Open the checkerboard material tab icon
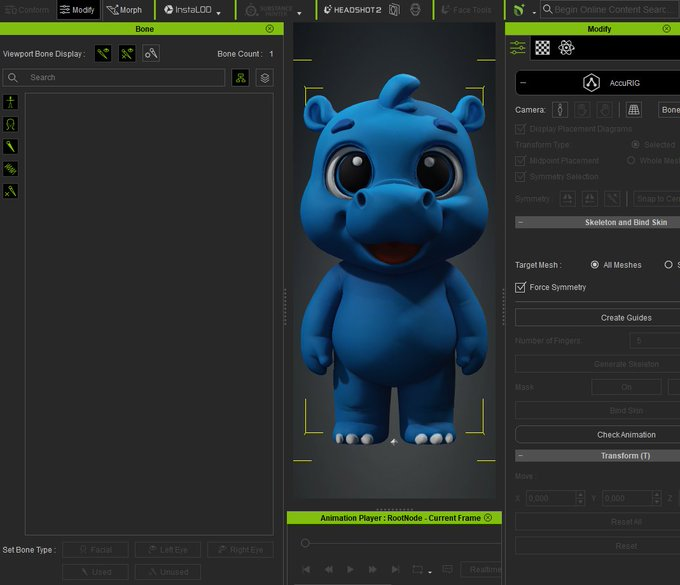 (x=543, y=48)
